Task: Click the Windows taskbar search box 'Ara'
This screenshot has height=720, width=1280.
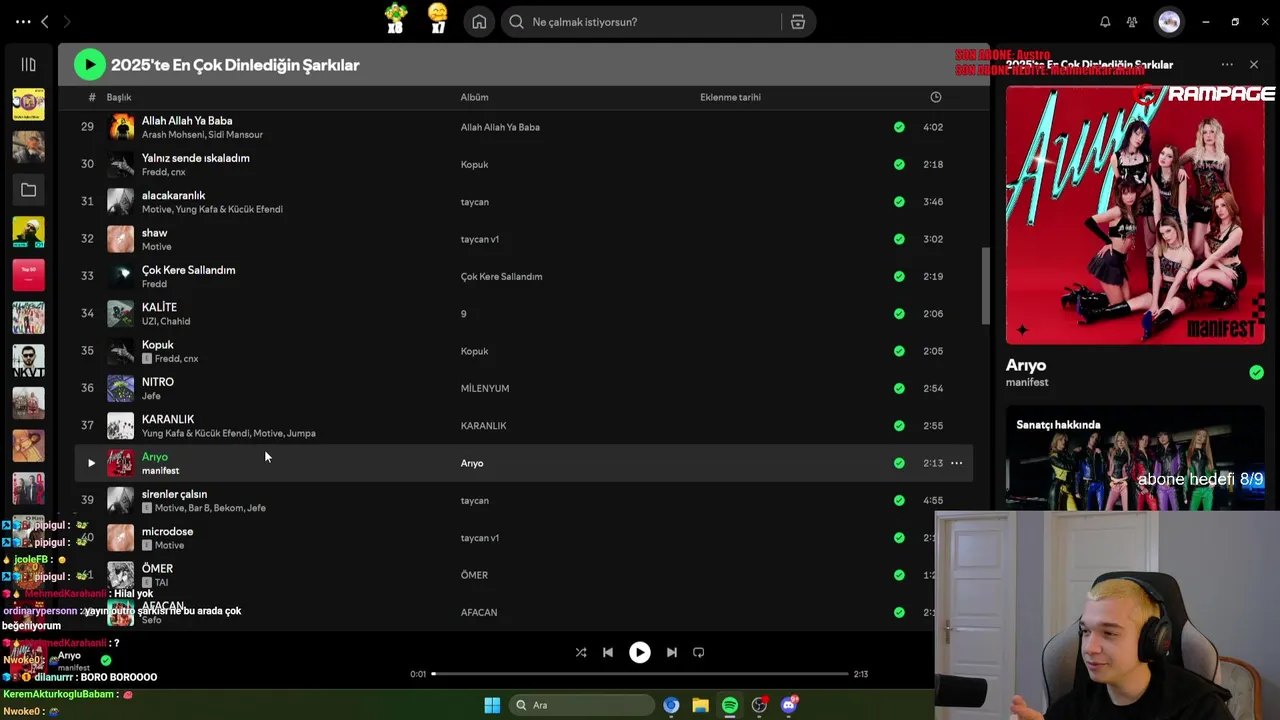Action: 581,705
